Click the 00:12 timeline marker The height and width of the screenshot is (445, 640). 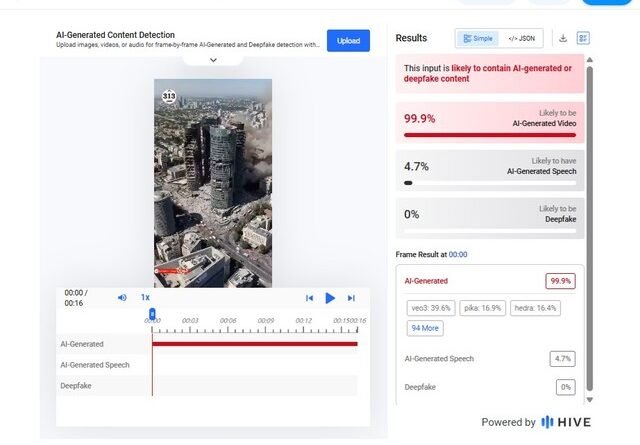[x=304, y=320]
